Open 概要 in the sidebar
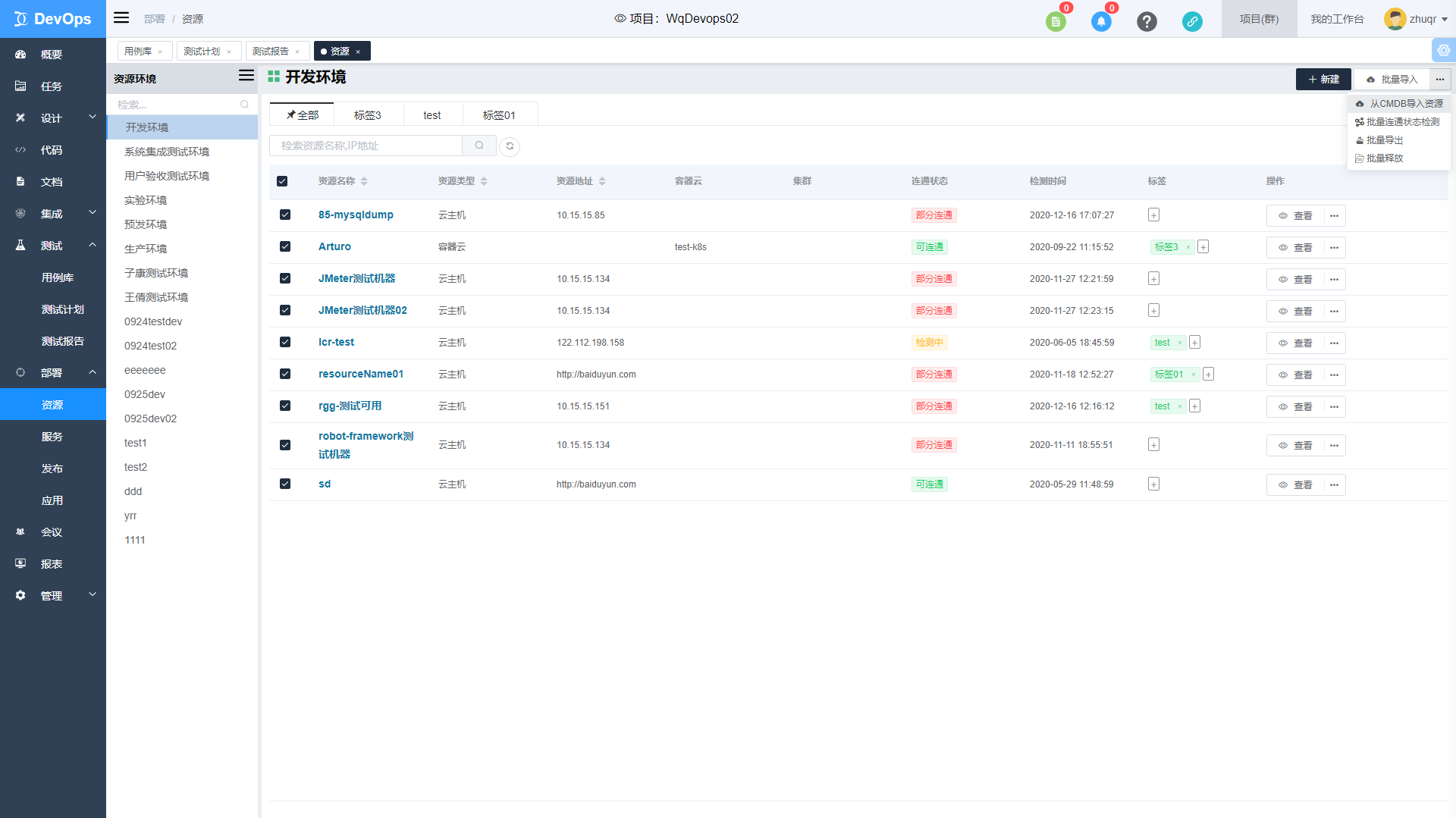 click(53, 55)
